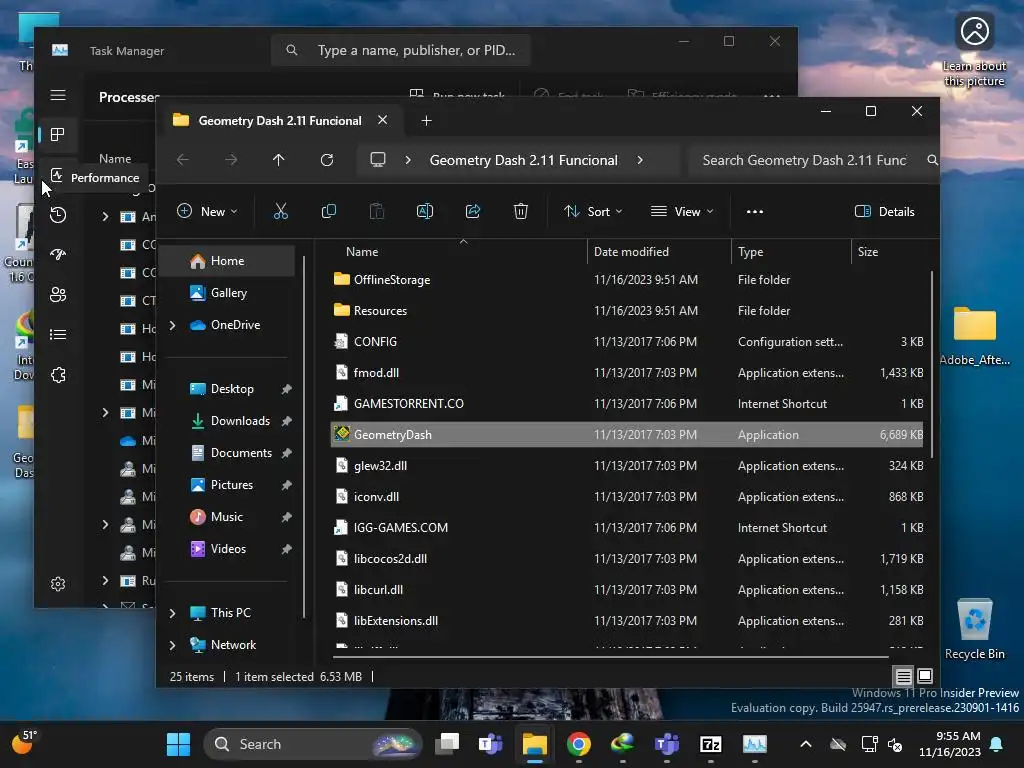This screenshot has width=1024, height=768.
Task: Switch to large thumbnails view icon in status bar
Action: pyautogui.click(x=925, y=676)
